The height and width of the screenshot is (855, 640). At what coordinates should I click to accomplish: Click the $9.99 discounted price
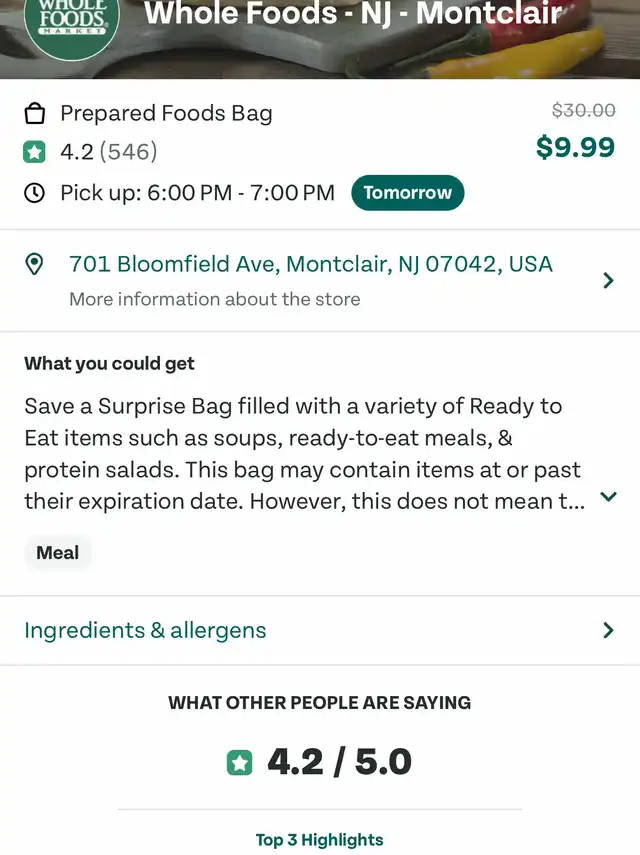point(575,148)
